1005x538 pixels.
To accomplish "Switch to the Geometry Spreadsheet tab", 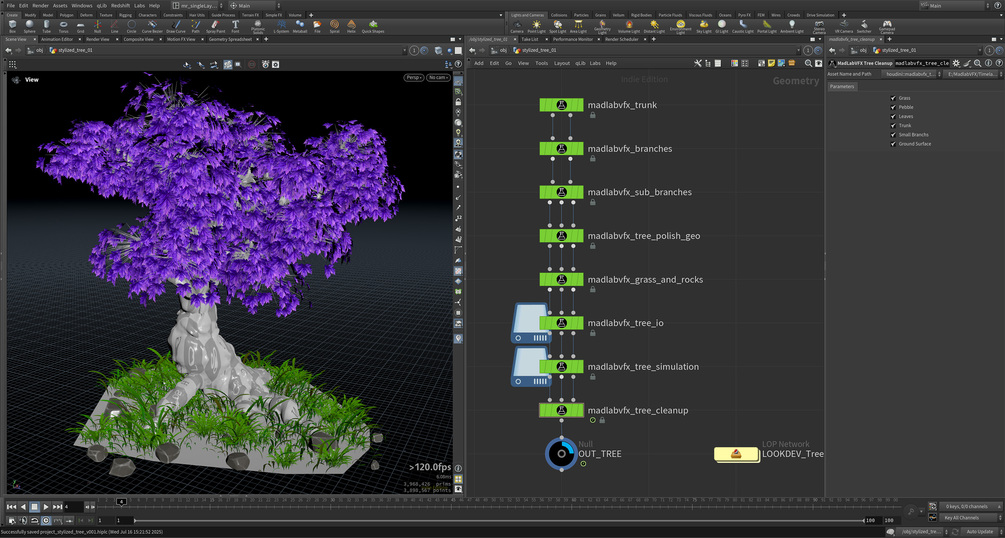I will (x=230, y=39).
